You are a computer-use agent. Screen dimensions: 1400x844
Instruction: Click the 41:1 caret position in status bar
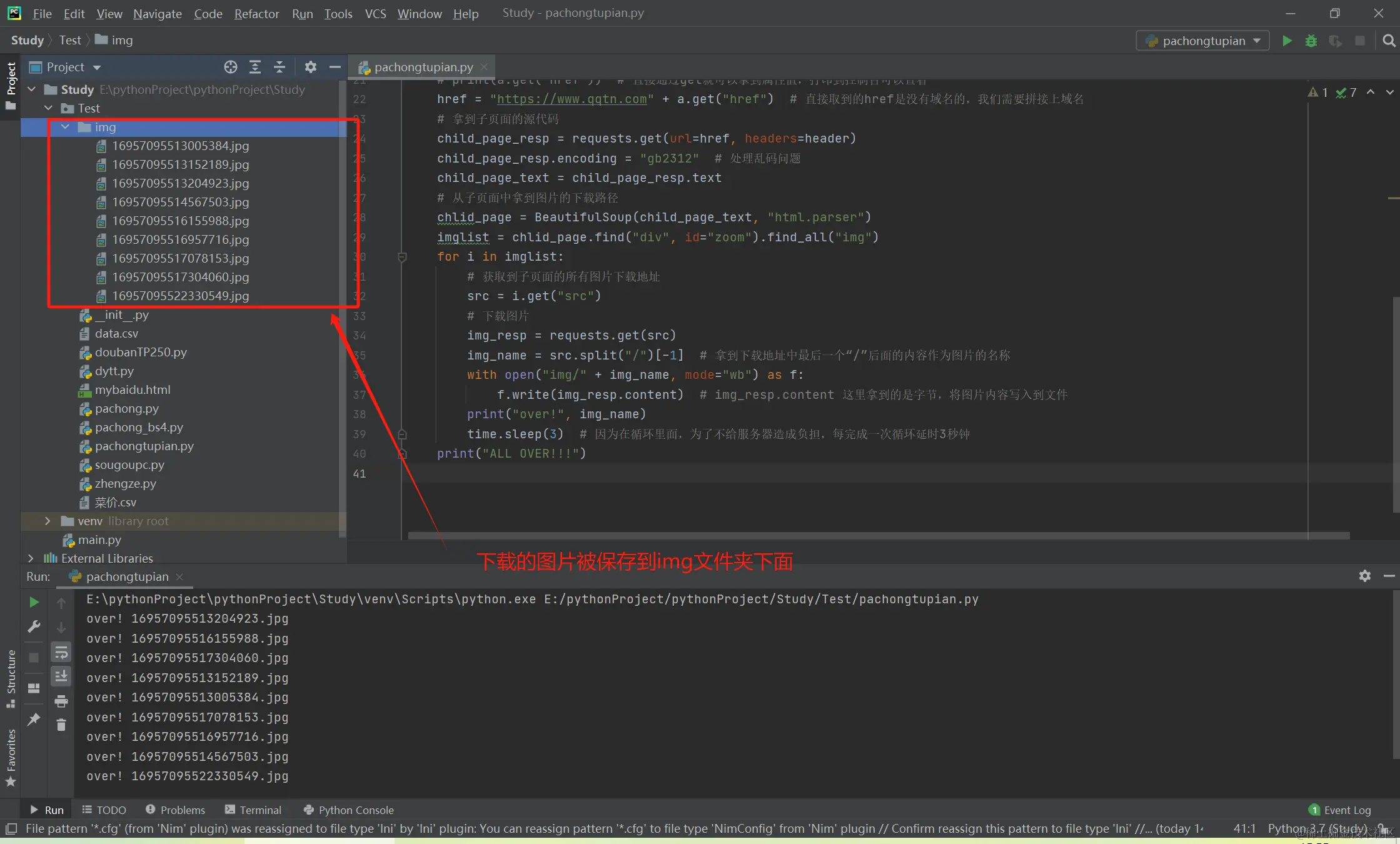[x=1244, y=829]
